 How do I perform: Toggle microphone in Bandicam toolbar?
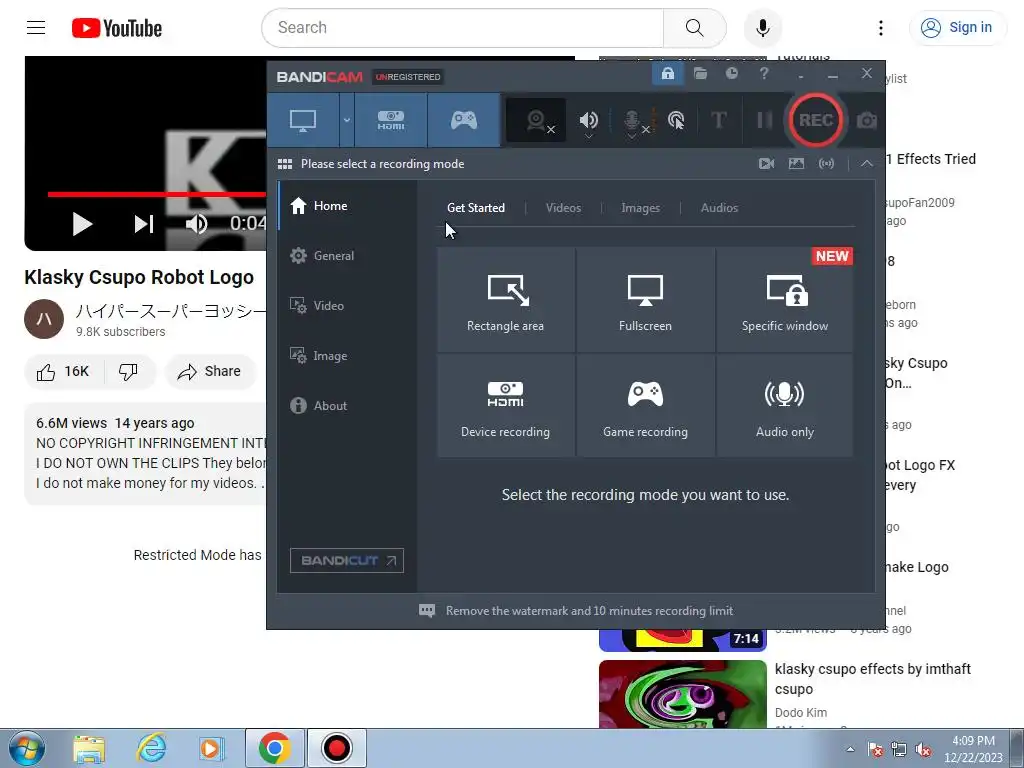[632, 120]
